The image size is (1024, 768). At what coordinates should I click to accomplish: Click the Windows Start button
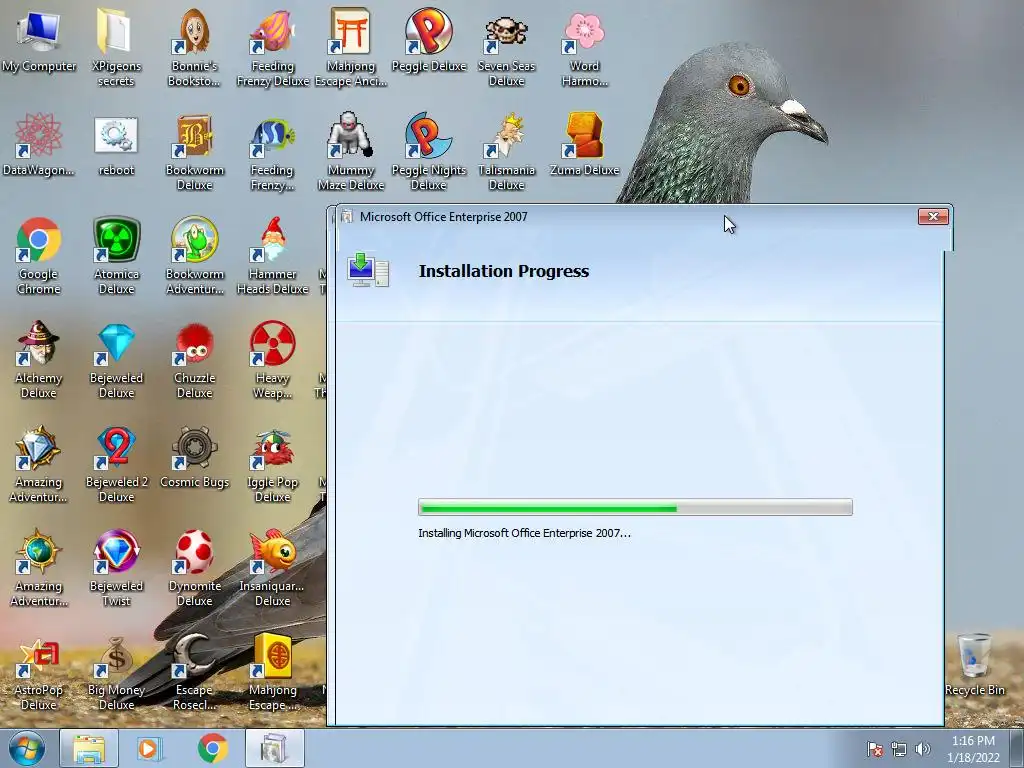pyautogui.click(x=27, y=748)
